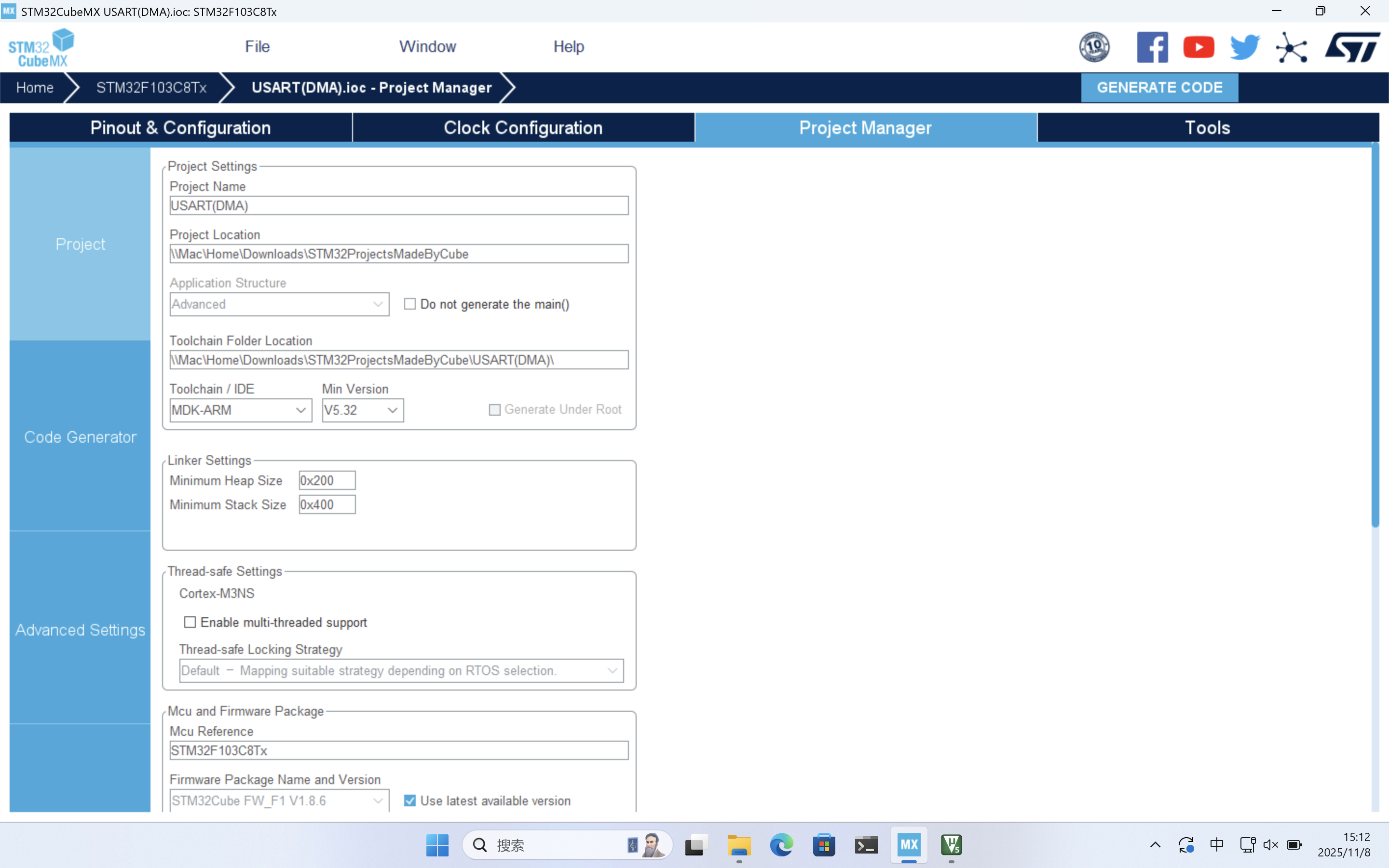Enable 'Do not generate the main()' checkbox

(410, 304)
